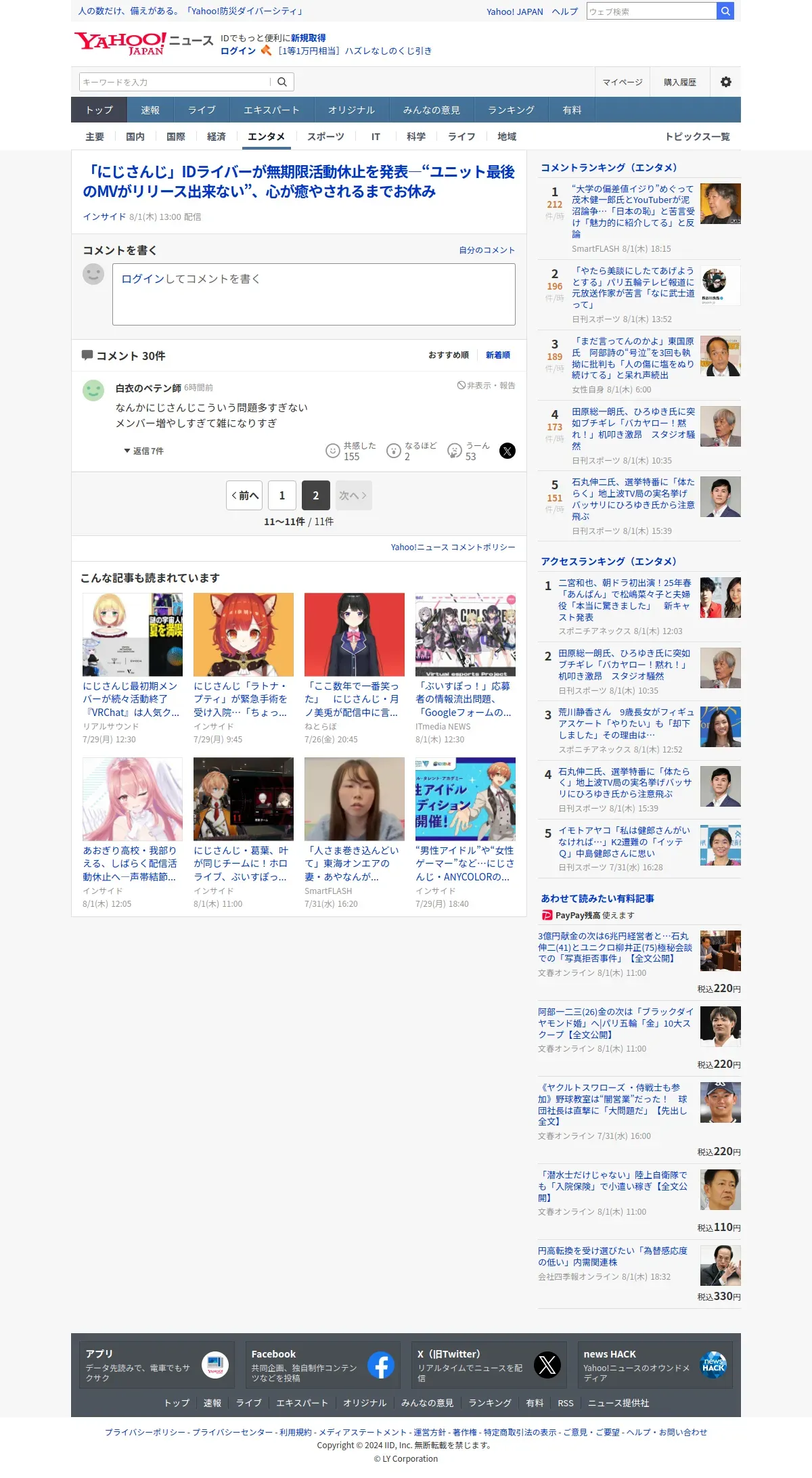Click the X (旧Twitter) icon in footer
The height and width of the screenshot is (1478, 812).
(x=547, y=1365)
